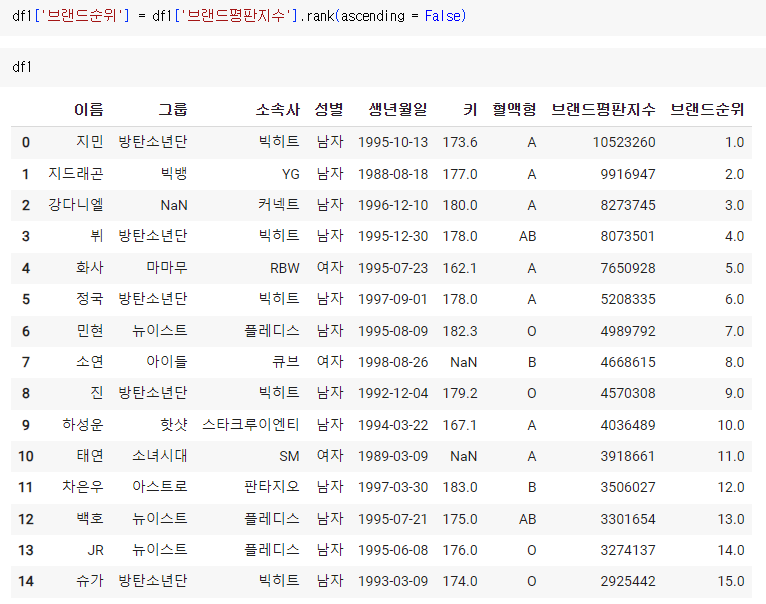Image resolution: width=766 pixels, height=604 pixels.
Task: Click the agency cell 큐브
Action: click(285, 362)
